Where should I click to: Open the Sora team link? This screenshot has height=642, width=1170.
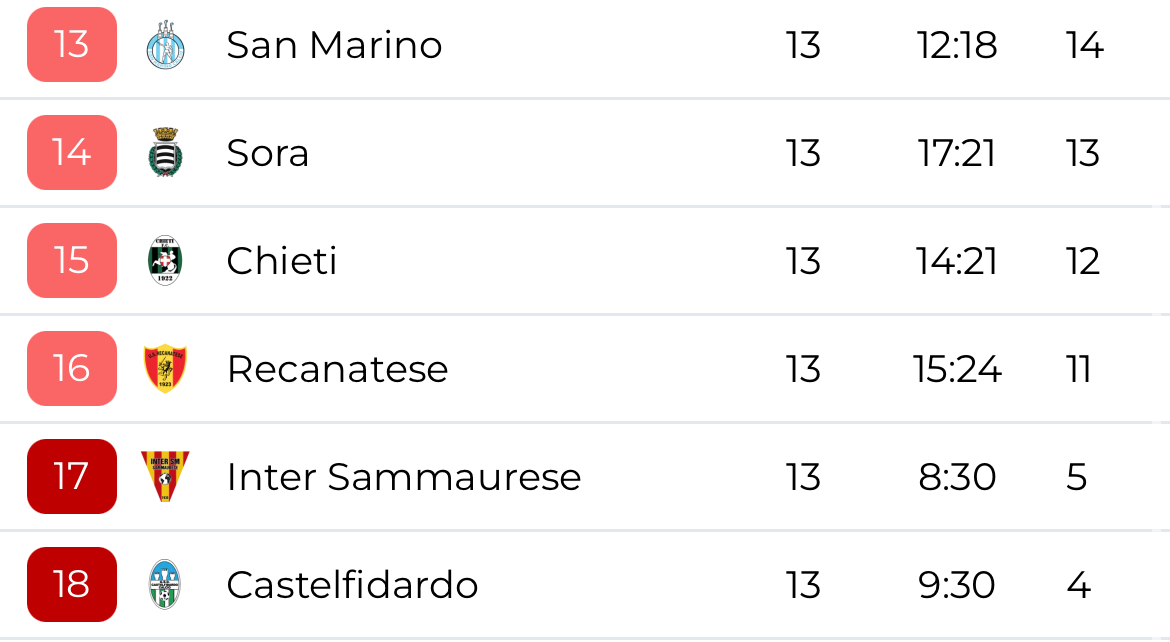point(267,153)
